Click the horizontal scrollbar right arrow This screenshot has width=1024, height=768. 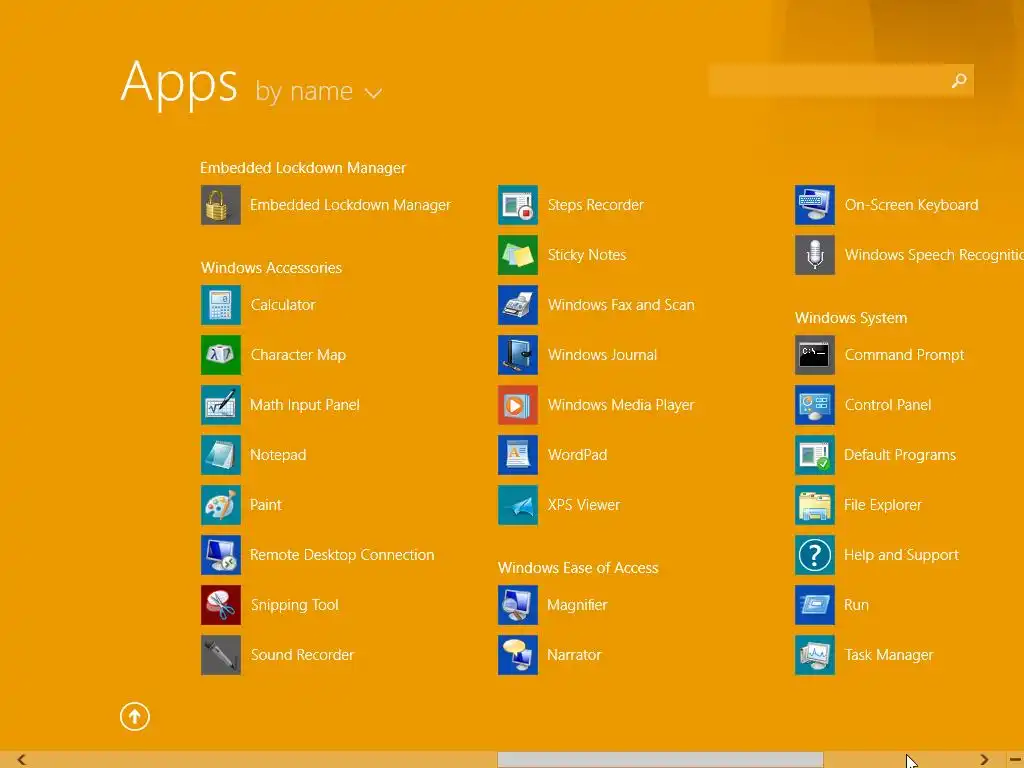point(984,760)
